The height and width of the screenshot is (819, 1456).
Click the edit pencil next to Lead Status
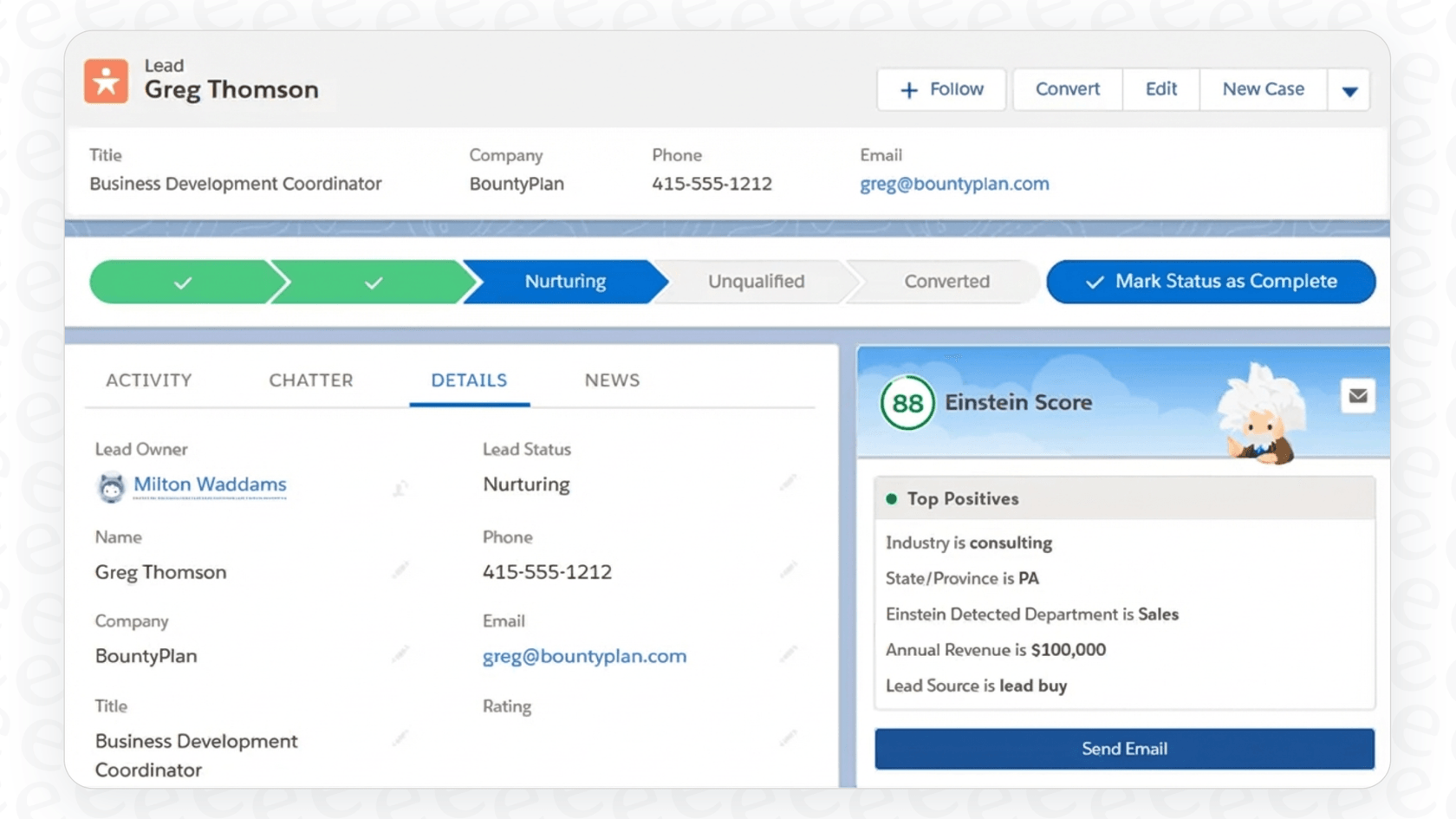point(787,482)
